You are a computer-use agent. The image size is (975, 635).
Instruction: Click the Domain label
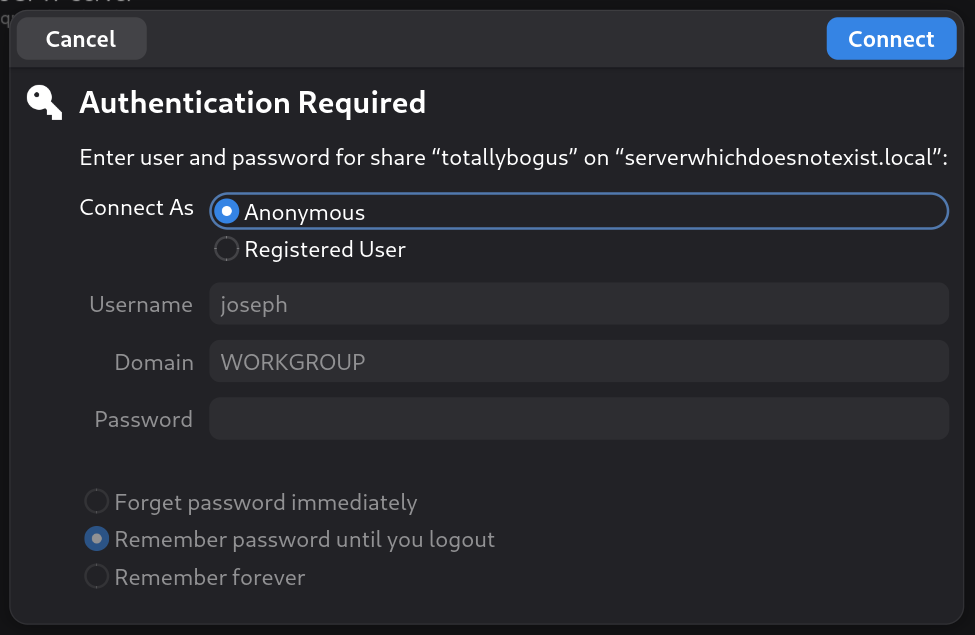click(x=154, y=362)
